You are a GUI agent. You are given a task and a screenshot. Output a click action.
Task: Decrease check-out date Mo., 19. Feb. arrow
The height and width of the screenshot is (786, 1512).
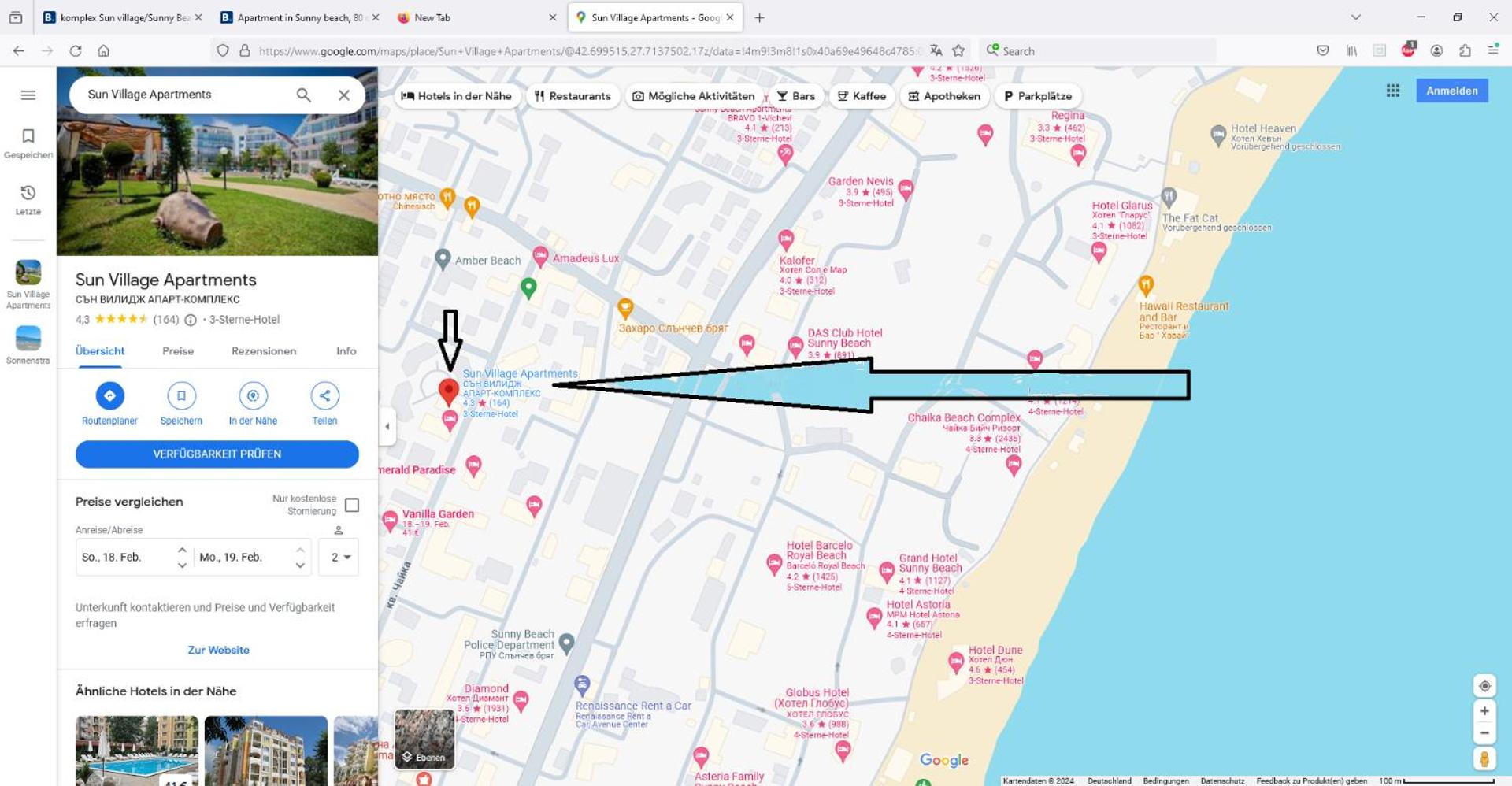tap(300, 565)
